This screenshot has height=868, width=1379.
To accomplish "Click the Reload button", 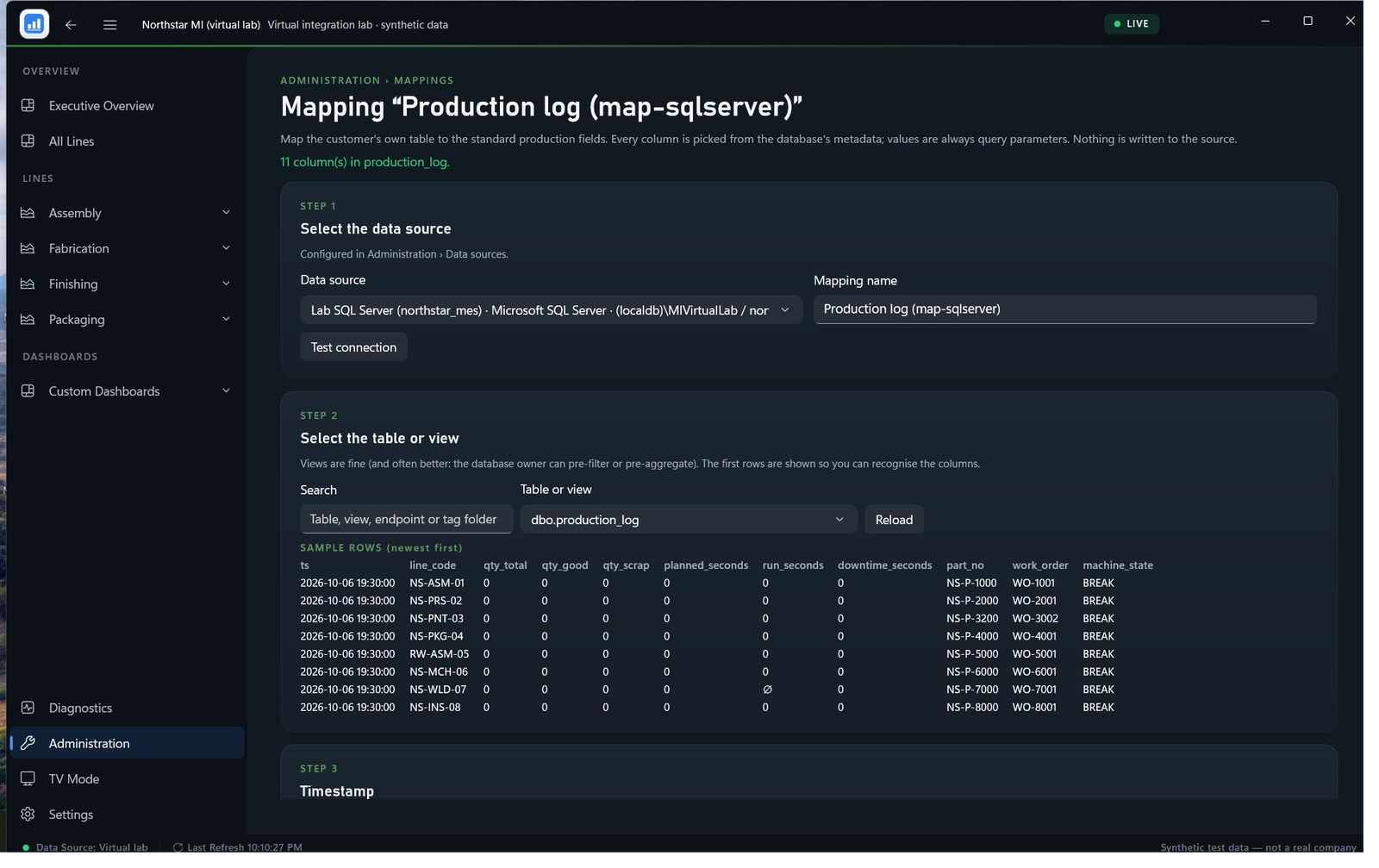I will [894, 520].
